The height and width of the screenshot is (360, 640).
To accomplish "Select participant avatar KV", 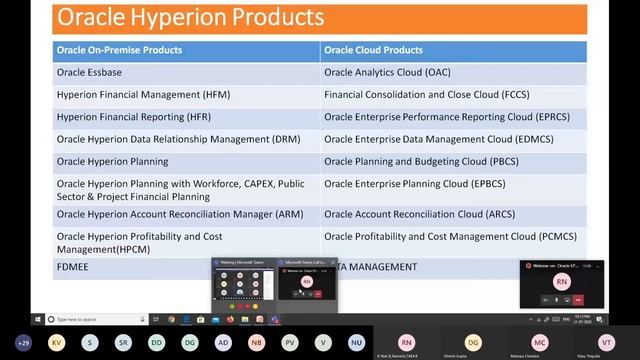I will pos(56,343).
